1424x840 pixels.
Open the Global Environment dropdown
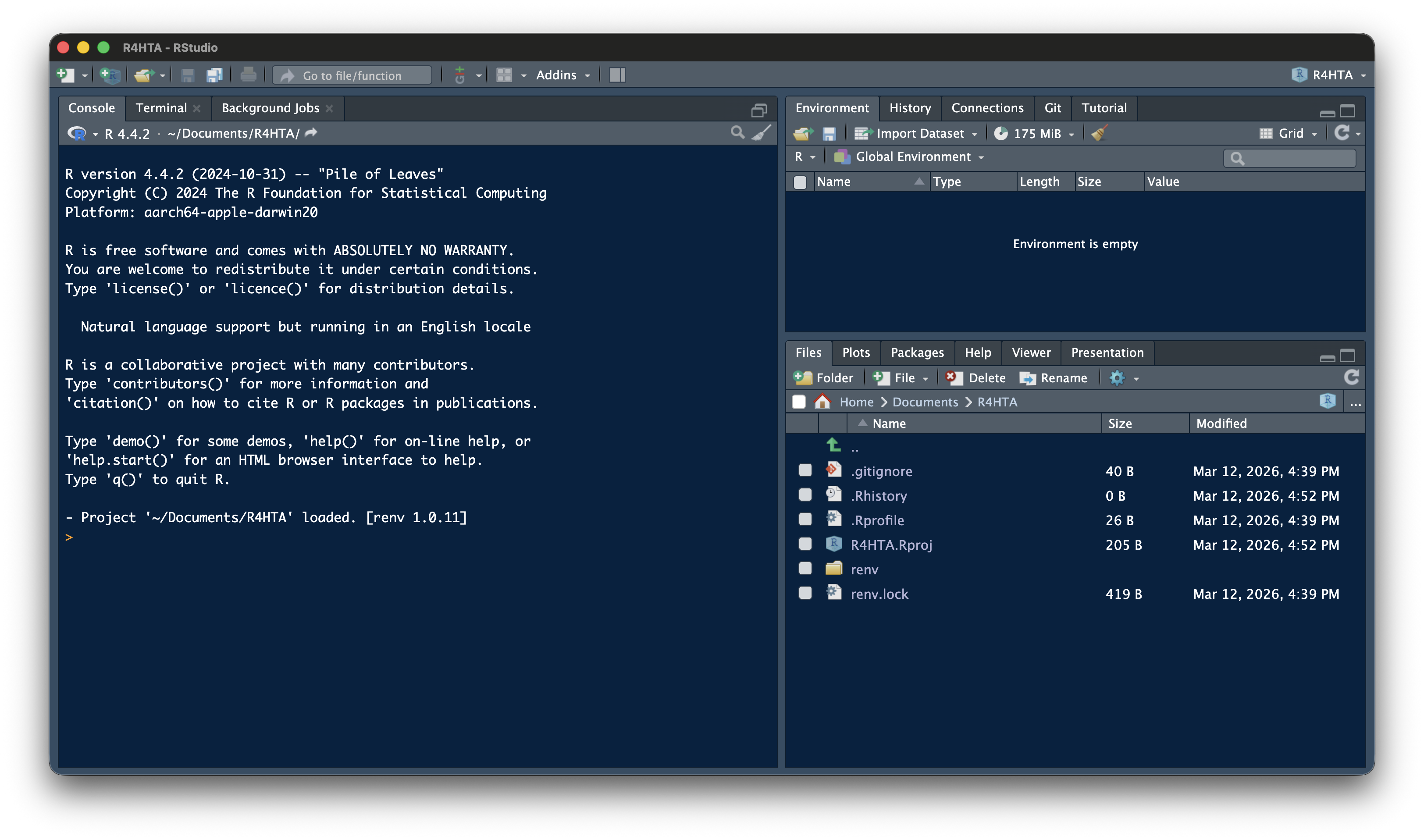pos(912,157)
